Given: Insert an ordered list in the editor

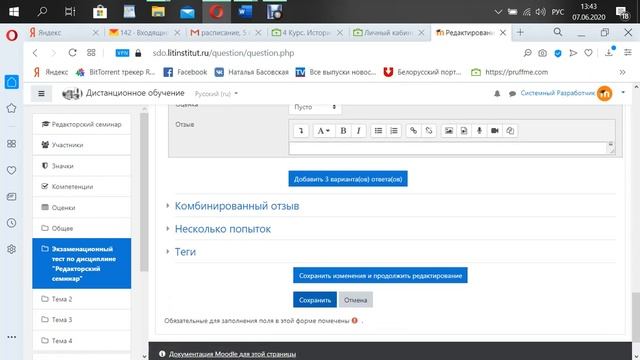Looking at the screenshot, I should tap(394, 131).
